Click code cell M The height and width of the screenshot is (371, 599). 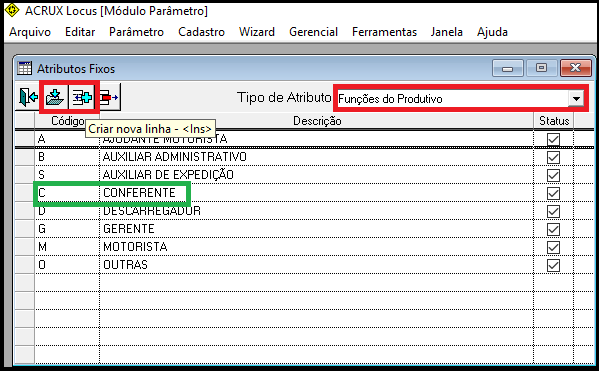[x=67, y=246]
